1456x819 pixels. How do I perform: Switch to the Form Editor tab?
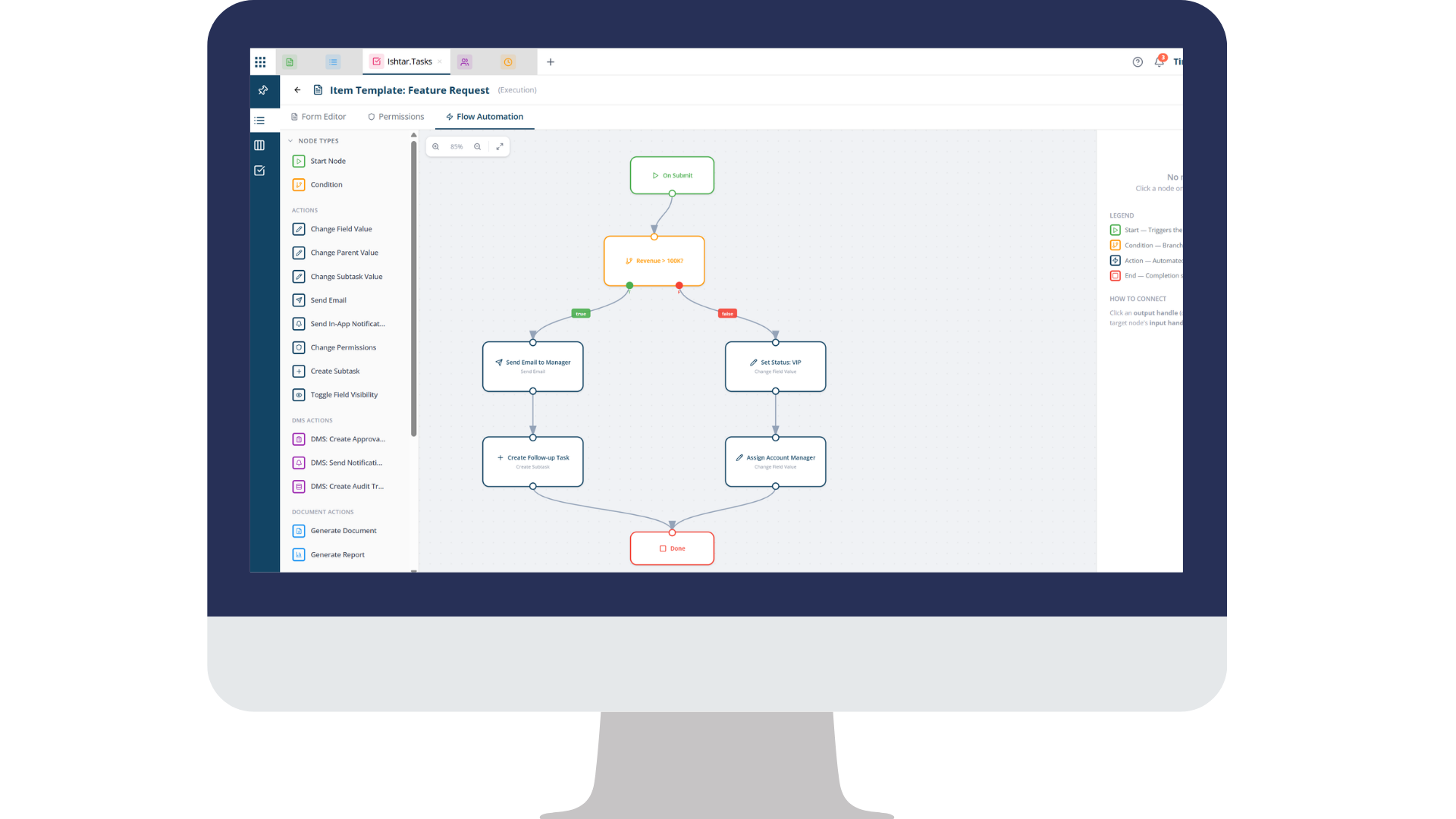click(318, 117)
